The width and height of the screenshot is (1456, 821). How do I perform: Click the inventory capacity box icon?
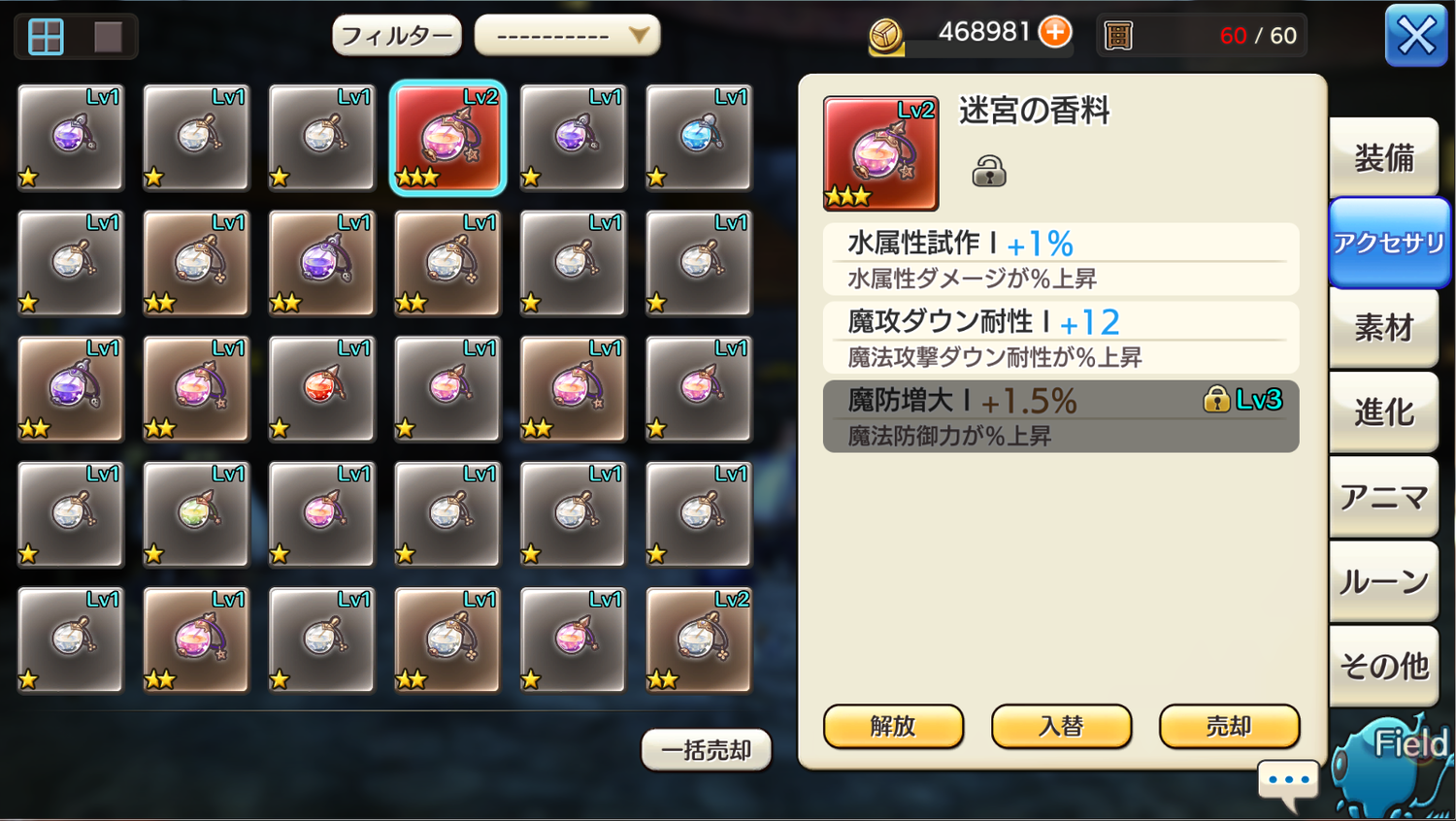tap(1118, 36)
